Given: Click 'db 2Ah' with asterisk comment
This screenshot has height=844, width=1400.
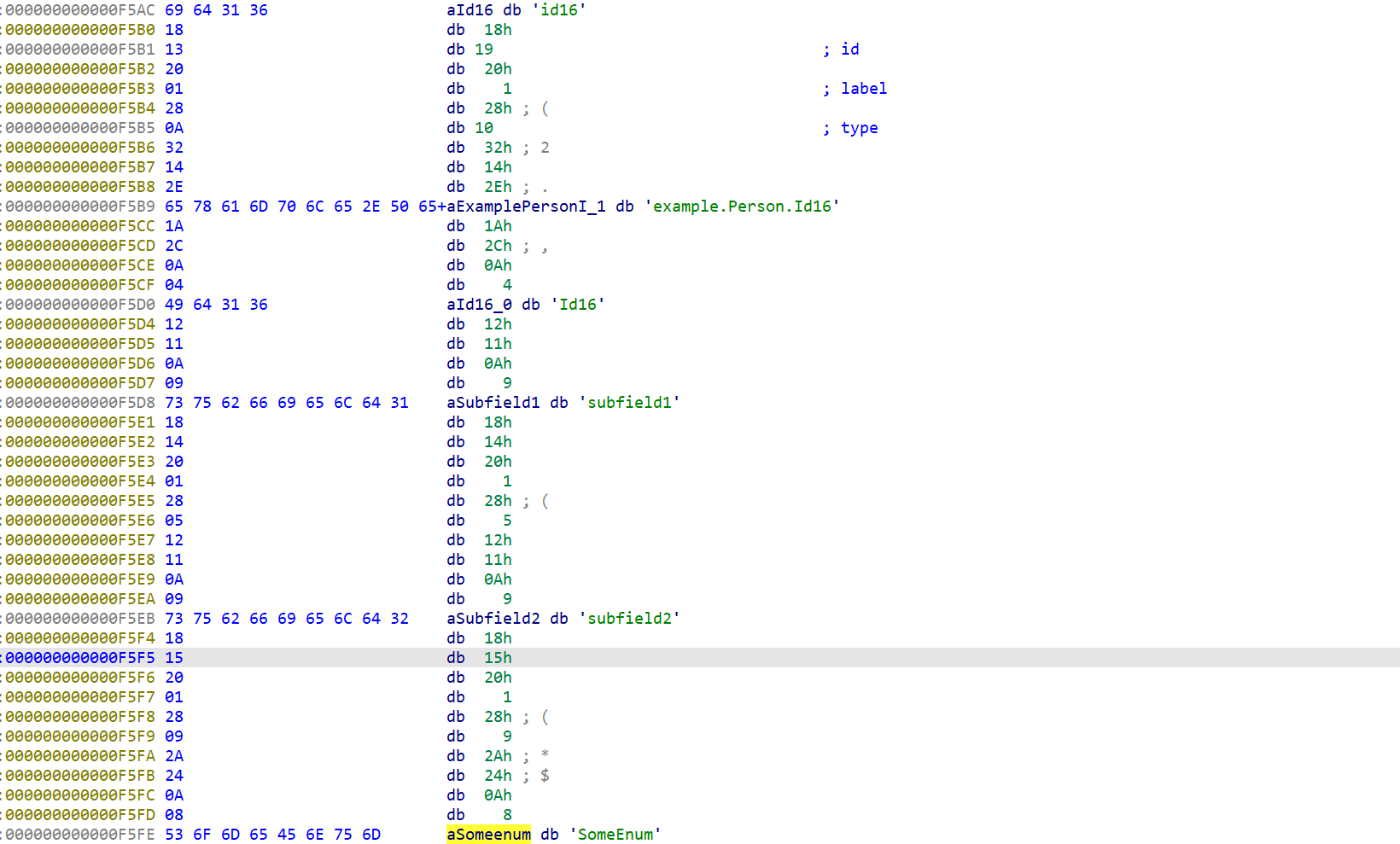Looking at the screenshot, I should (498, 756).
